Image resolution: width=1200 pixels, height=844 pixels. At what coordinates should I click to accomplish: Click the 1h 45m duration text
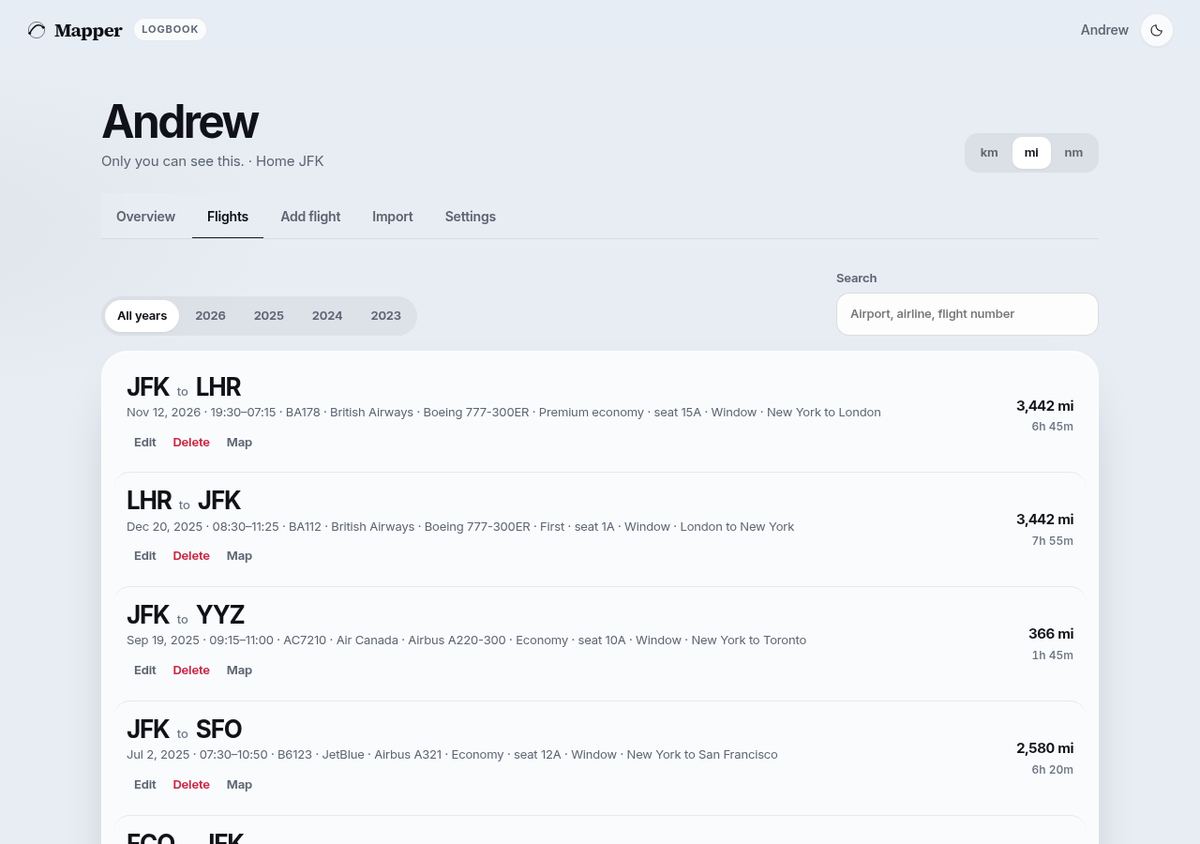tap(1052, 655)
